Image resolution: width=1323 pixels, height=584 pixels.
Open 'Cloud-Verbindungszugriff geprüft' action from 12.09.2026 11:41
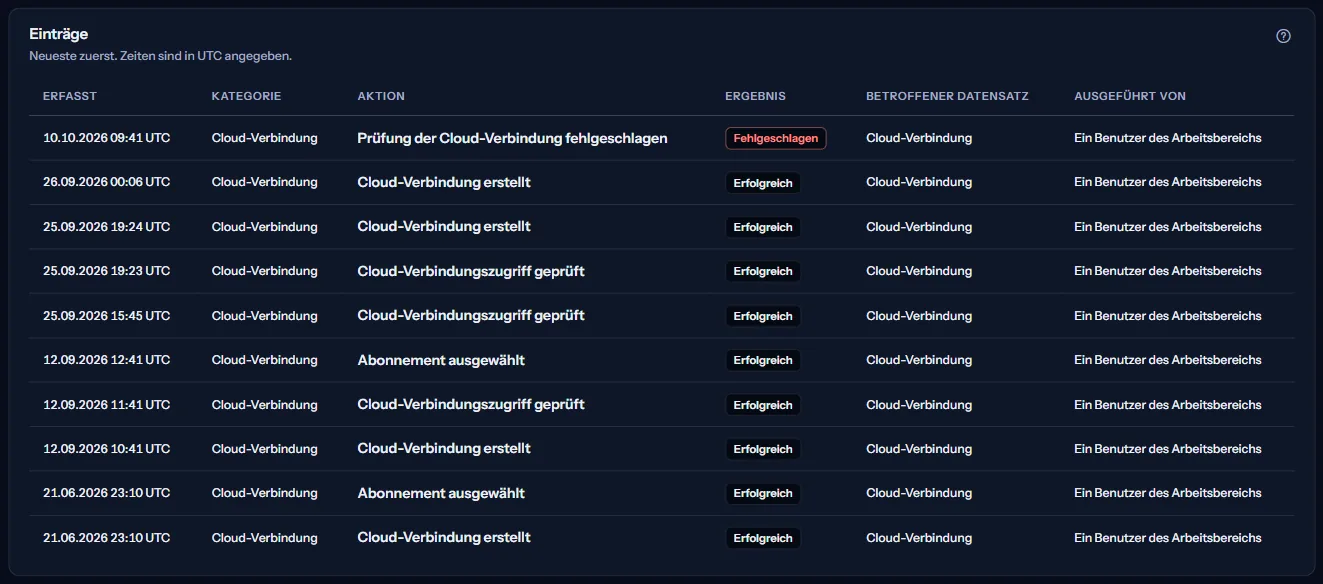coord(471,405)
